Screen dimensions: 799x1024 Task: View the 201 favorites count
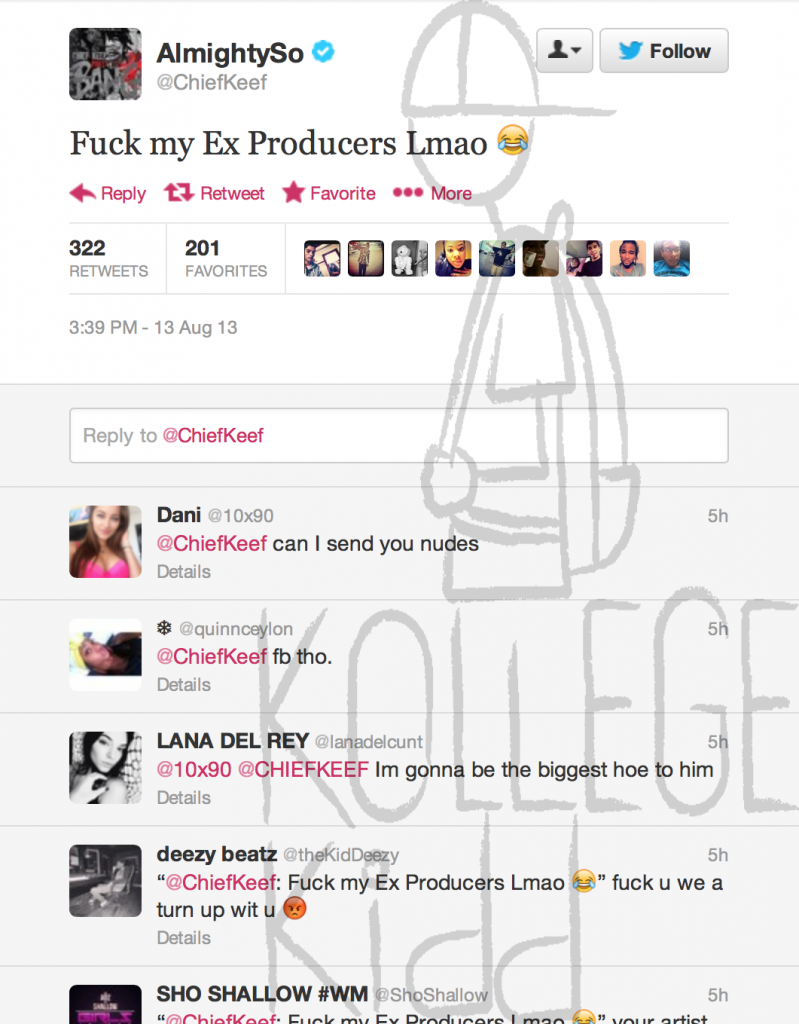tap(226, 258)
